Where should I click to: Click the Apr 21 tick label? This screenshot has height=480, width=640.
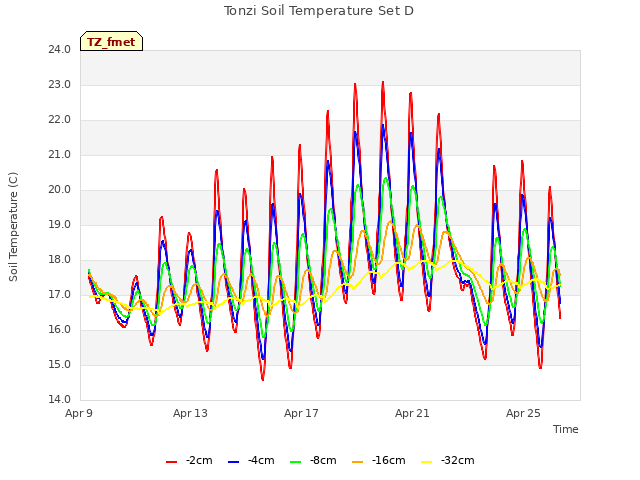click(x=412, y=413)
